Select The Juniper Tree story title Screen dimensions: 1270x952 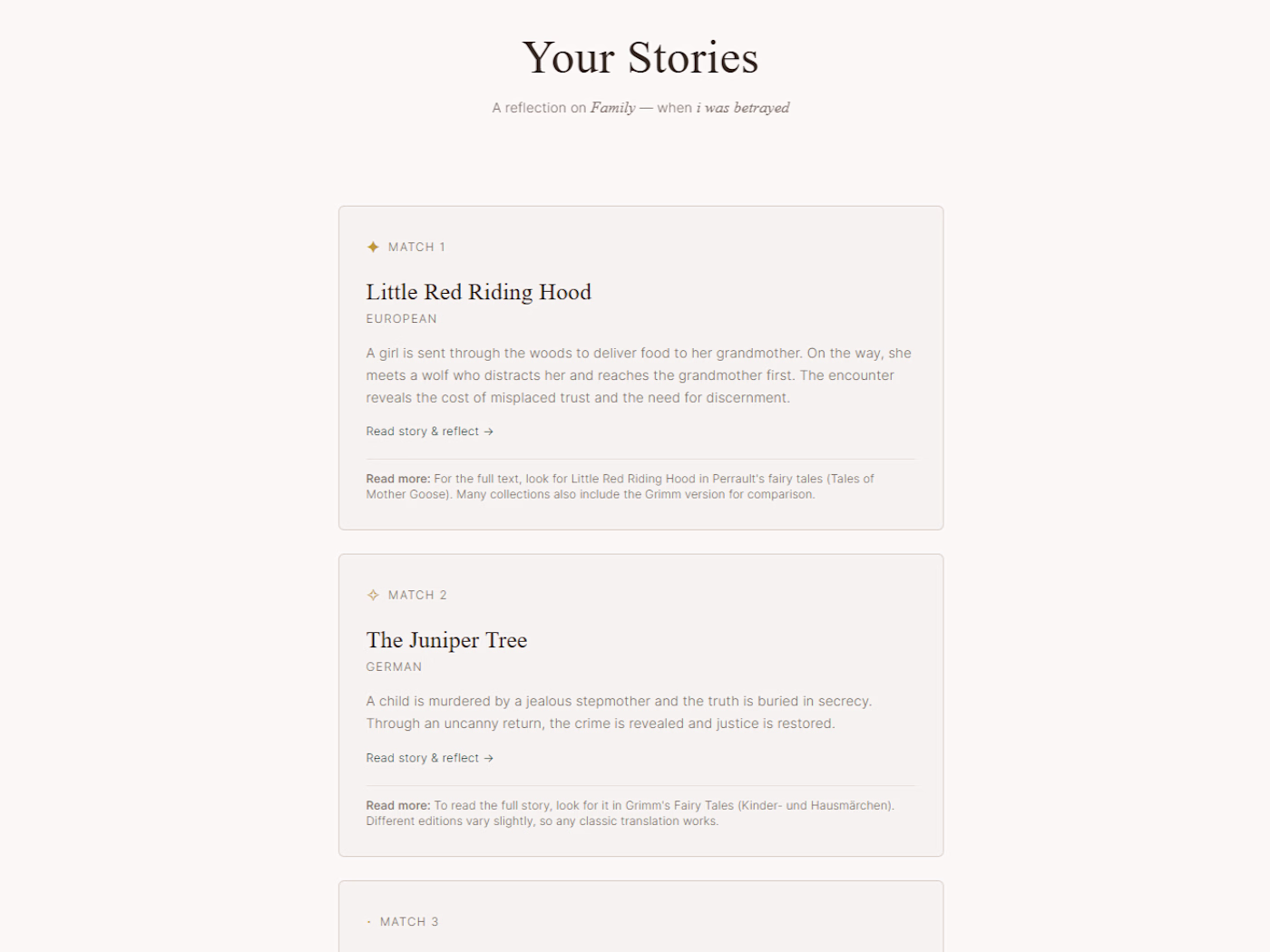point(446,640)
